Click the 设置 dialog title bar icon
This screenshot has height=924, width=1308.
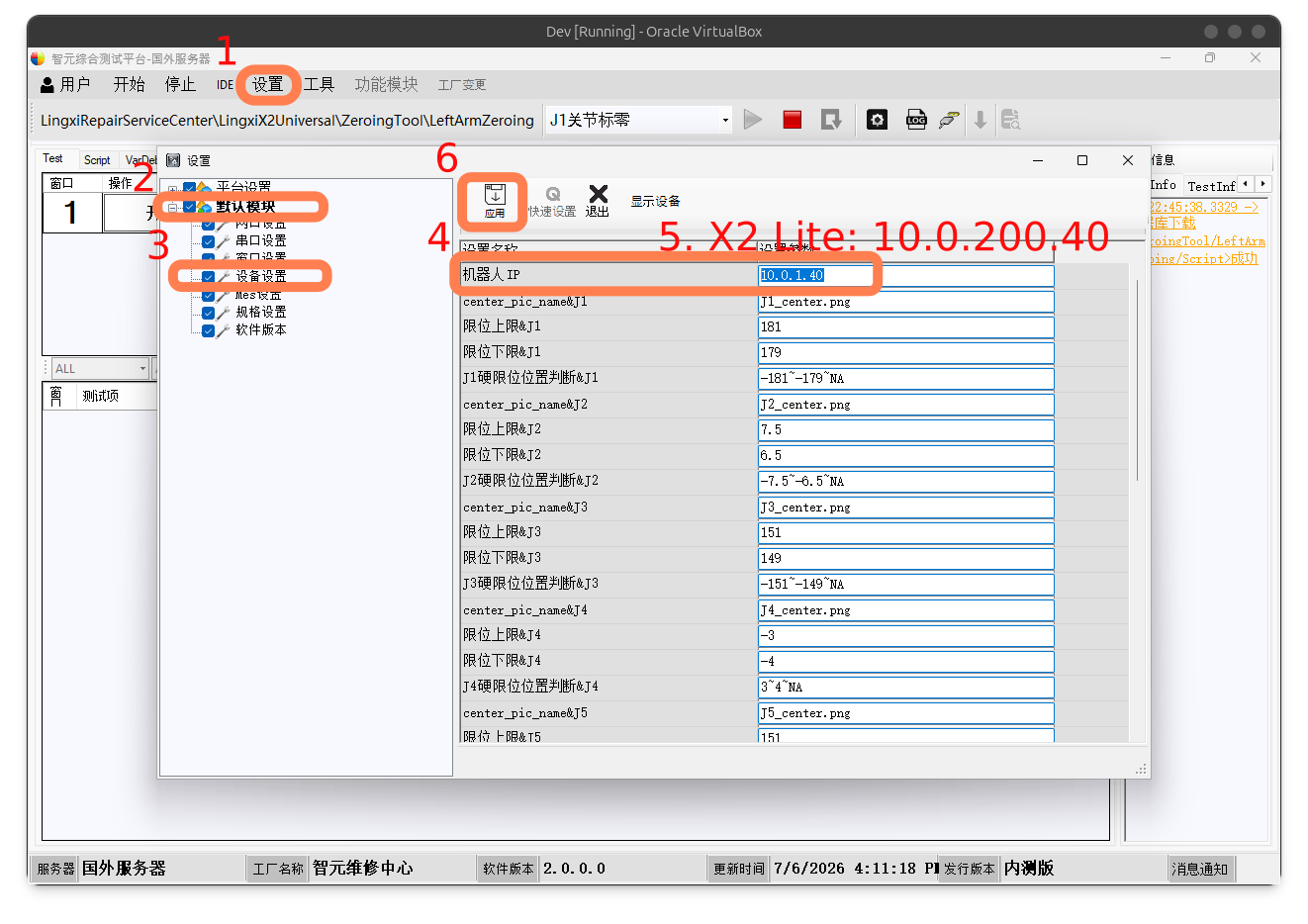point(173,160)
